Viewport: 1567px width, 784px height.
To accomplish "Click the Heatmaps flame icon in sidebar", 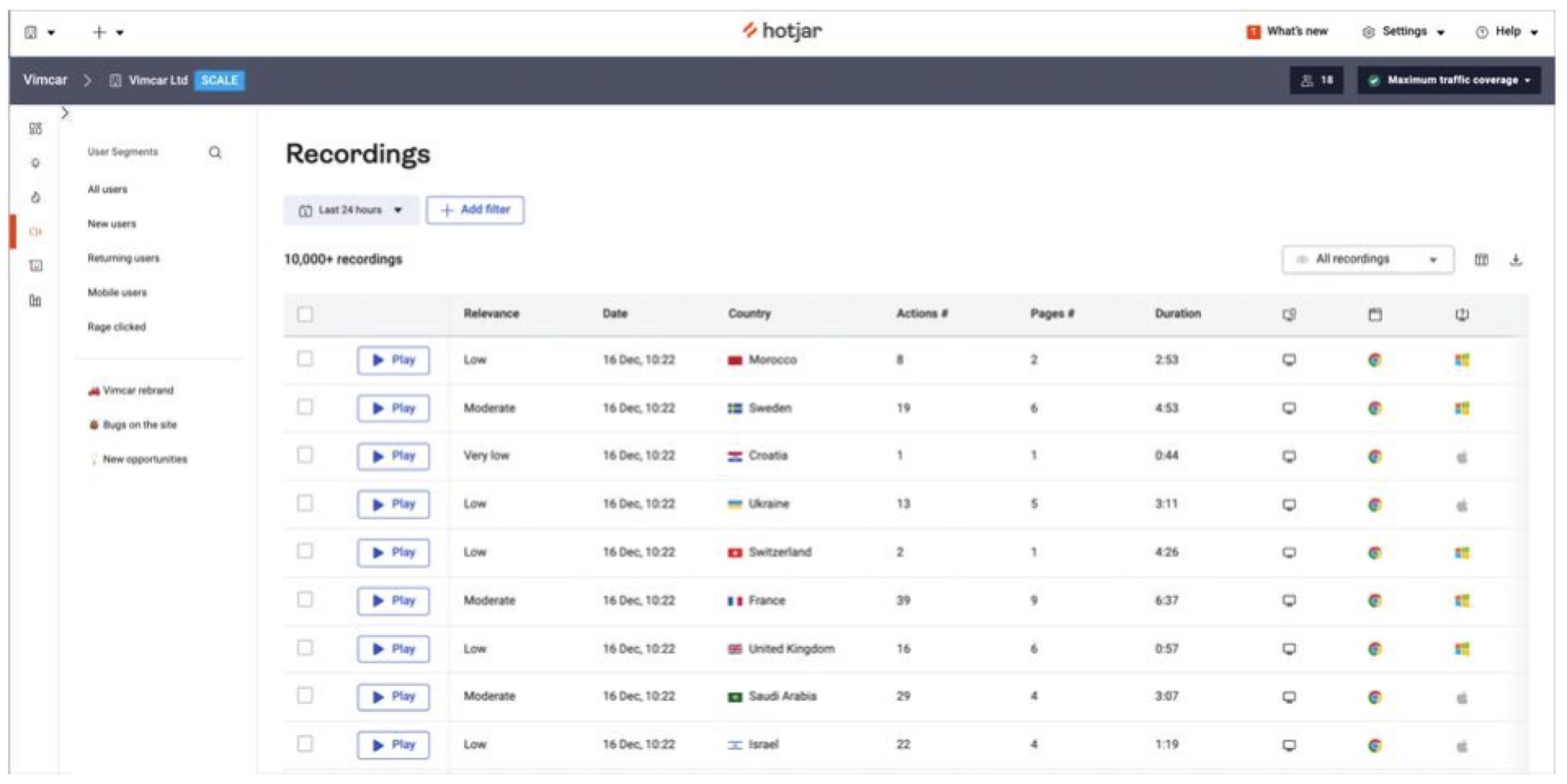I will 35,198.
